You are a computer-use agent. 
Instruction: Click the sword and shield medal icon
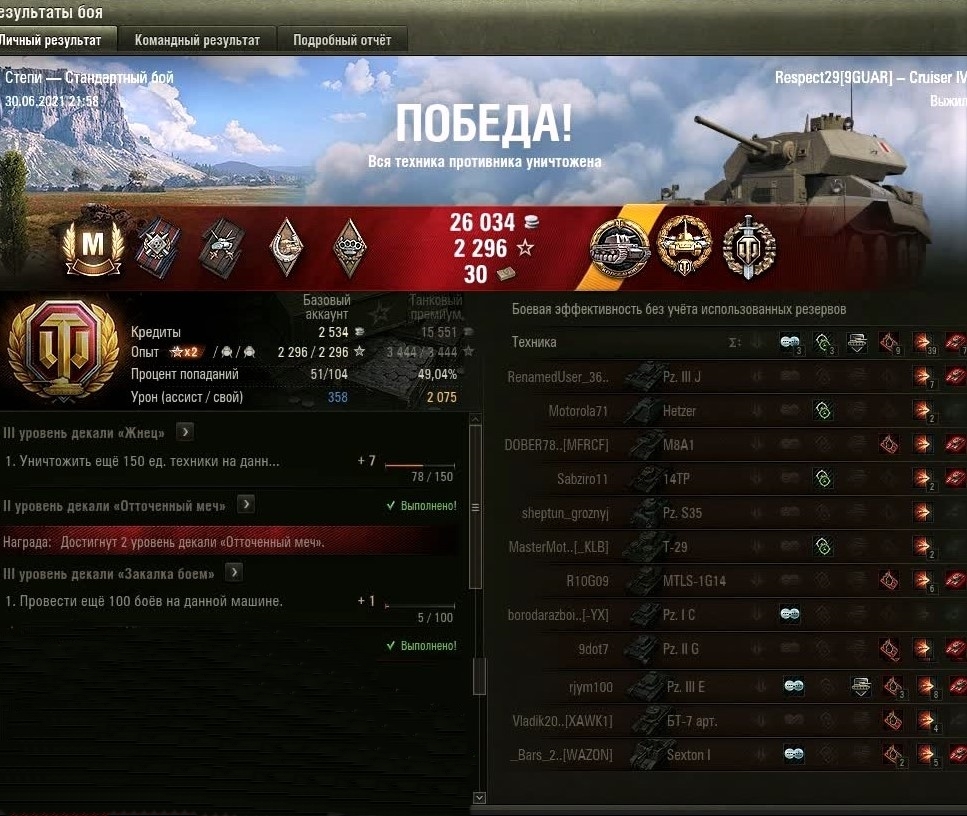click(x=749, y=247)
